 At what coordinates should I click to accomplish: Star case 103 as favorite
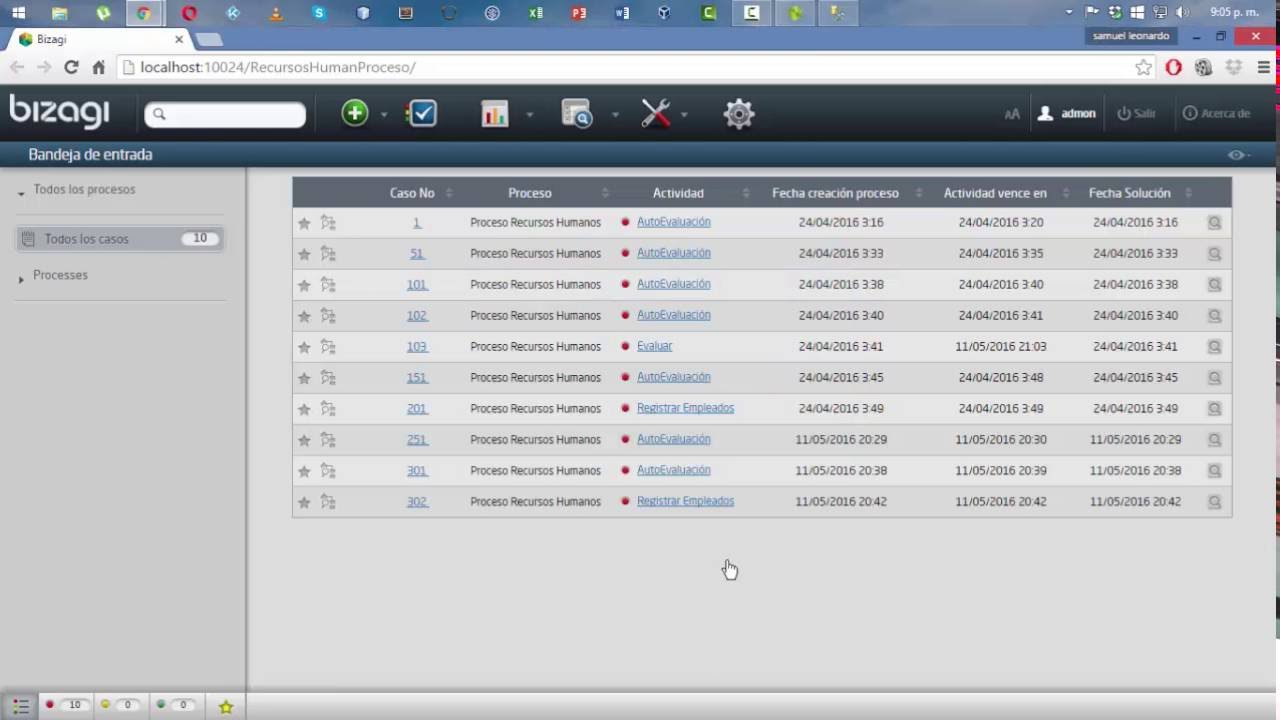(x=304, y=347)
